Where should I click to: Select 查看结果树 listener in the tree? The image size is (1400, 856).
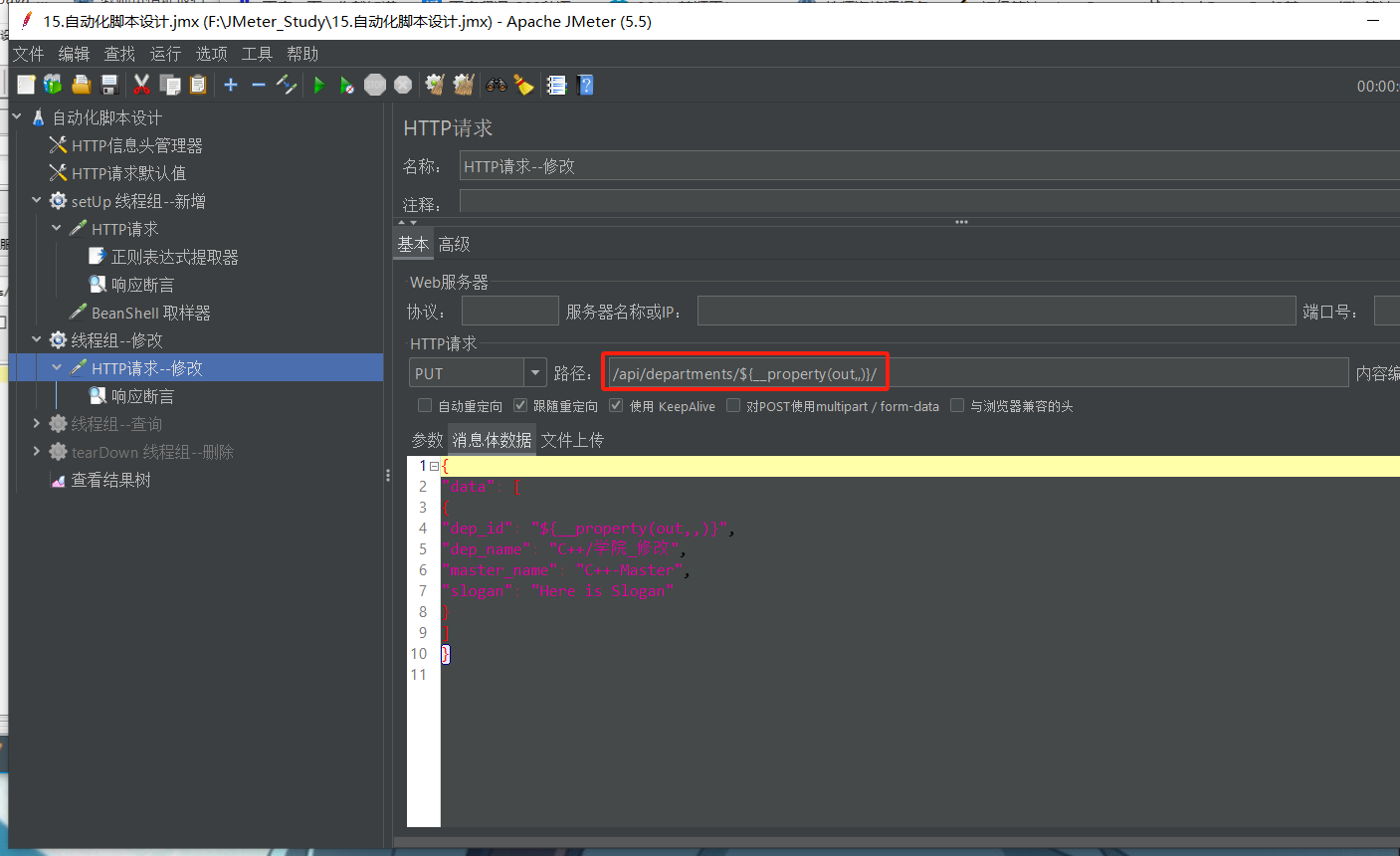110,480
